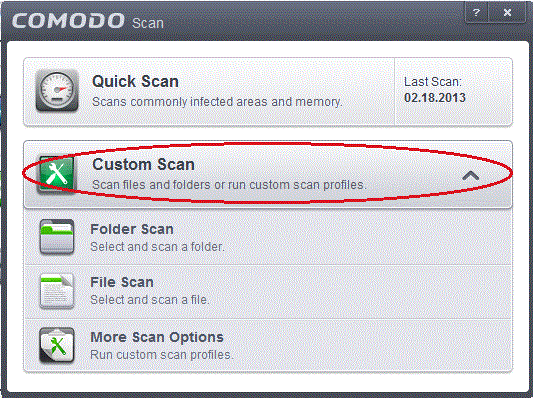
Task: Close the COMODO Scan window
Action: point(507,13)
